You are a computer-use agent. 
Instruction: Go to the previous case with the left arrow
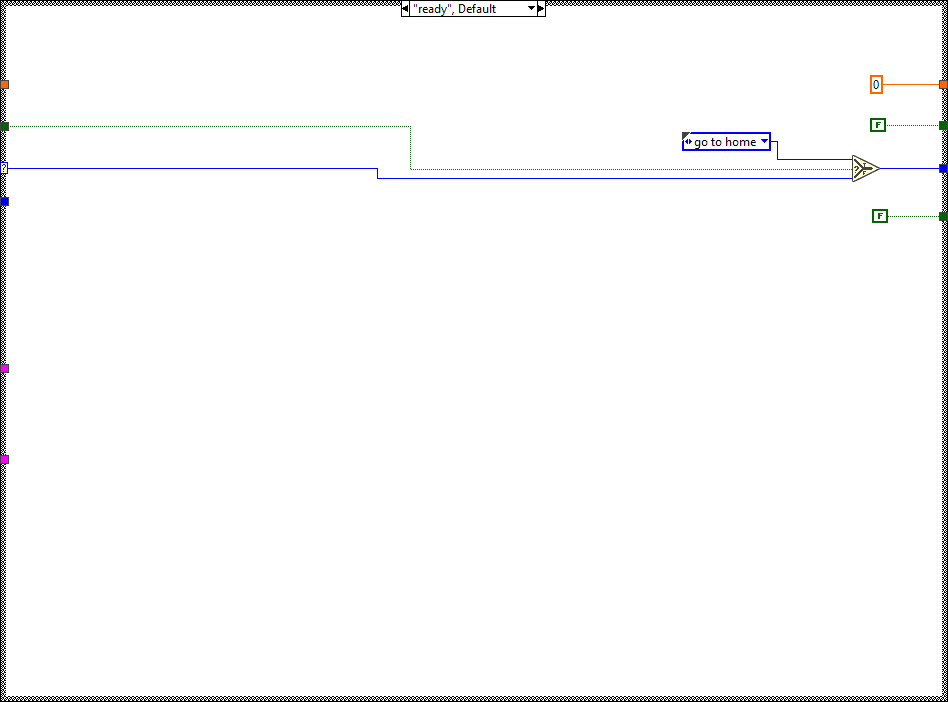tap(405, 9)
